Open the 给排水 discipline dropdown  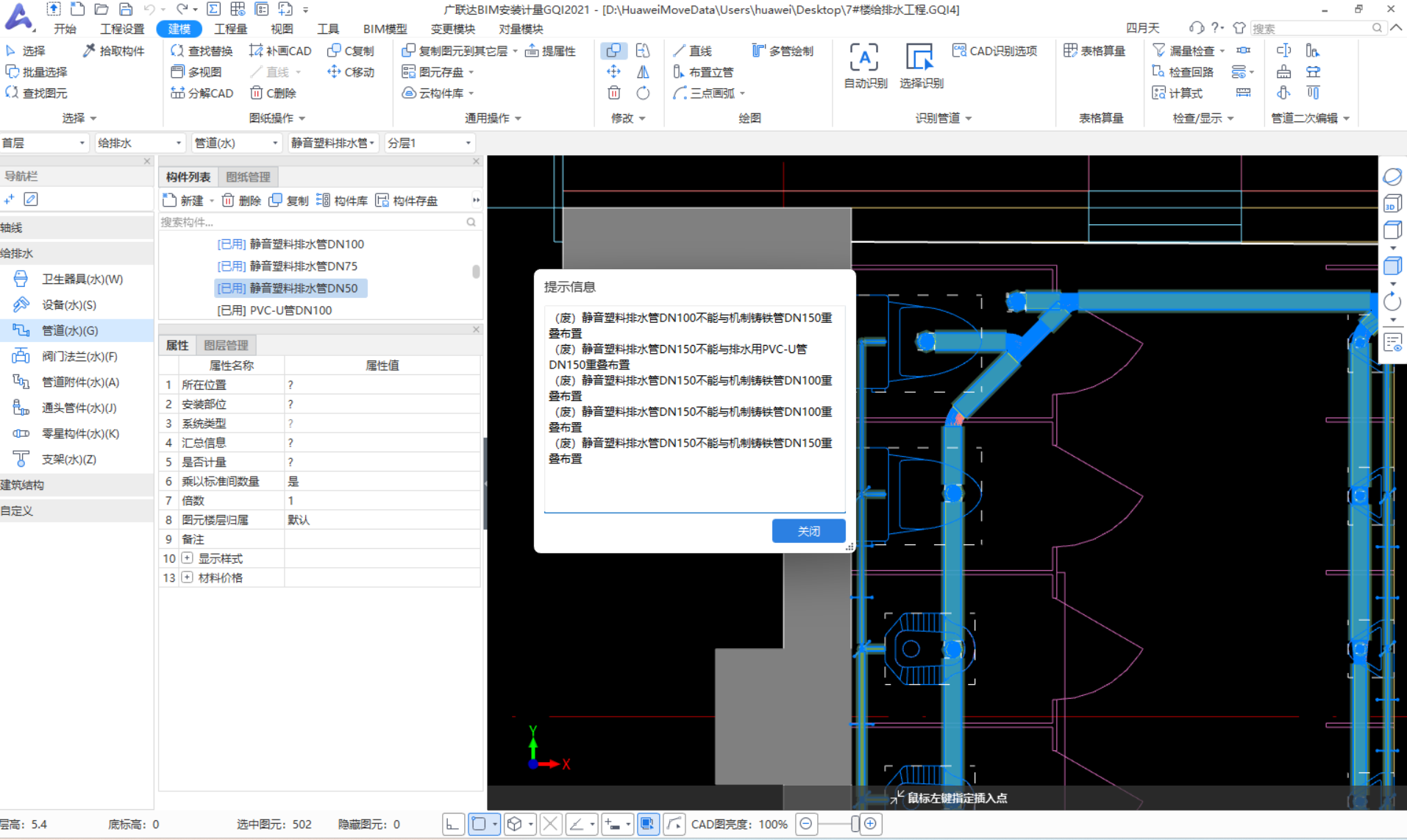click(x=140, y=143)
